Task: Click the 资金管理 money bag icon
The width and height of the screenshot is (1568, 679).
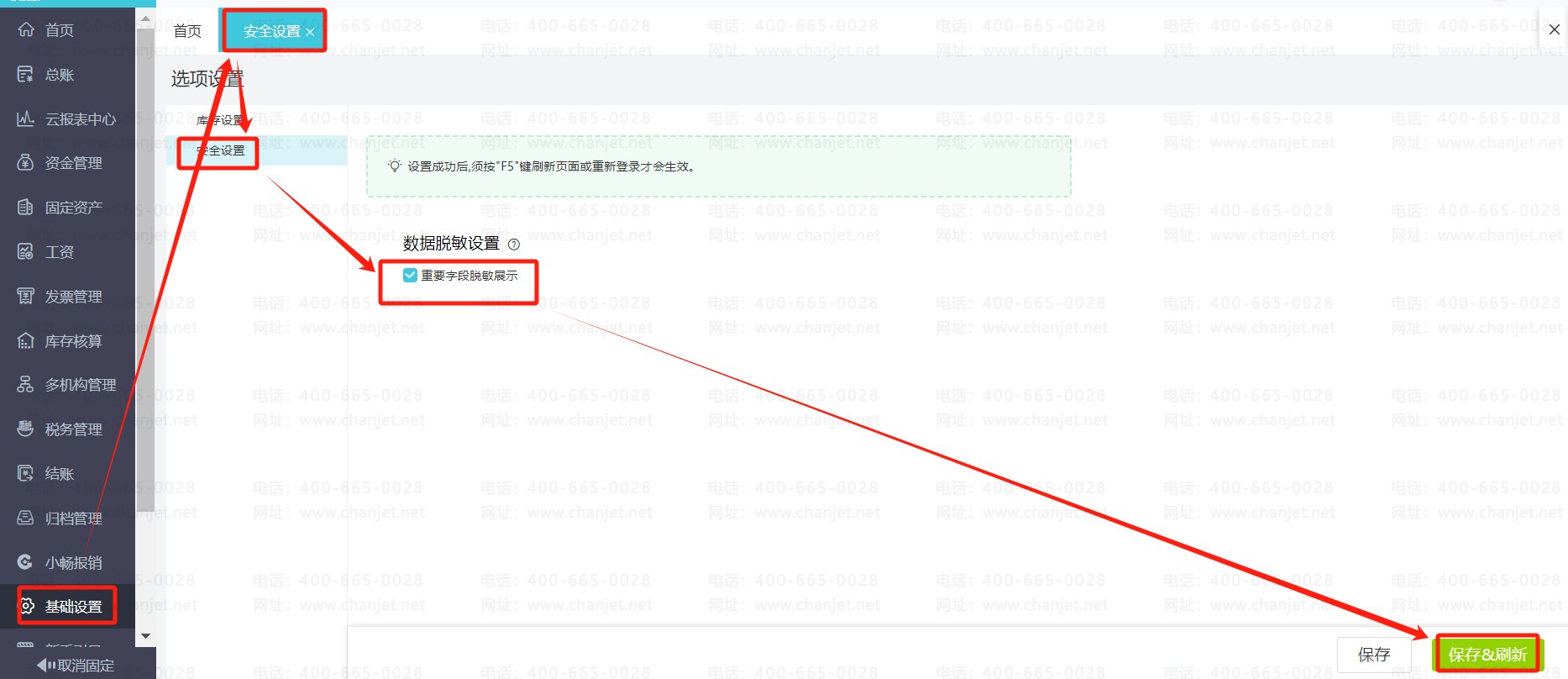Action: pos(26,163)
